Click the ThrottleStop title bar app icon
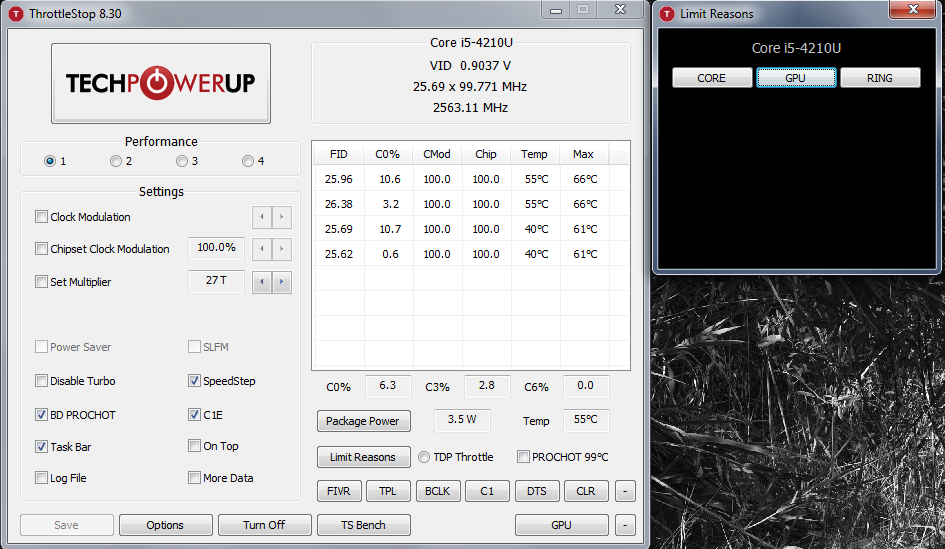The height and width of the screenshot is (549, 945). tap(17, 14)
